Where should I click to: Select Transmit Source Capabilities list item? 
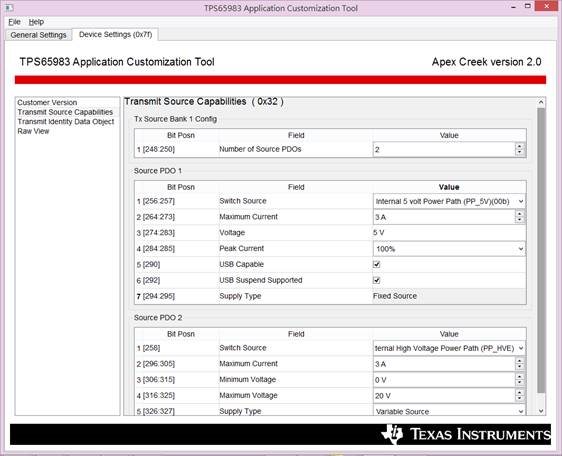coord(65,112)
